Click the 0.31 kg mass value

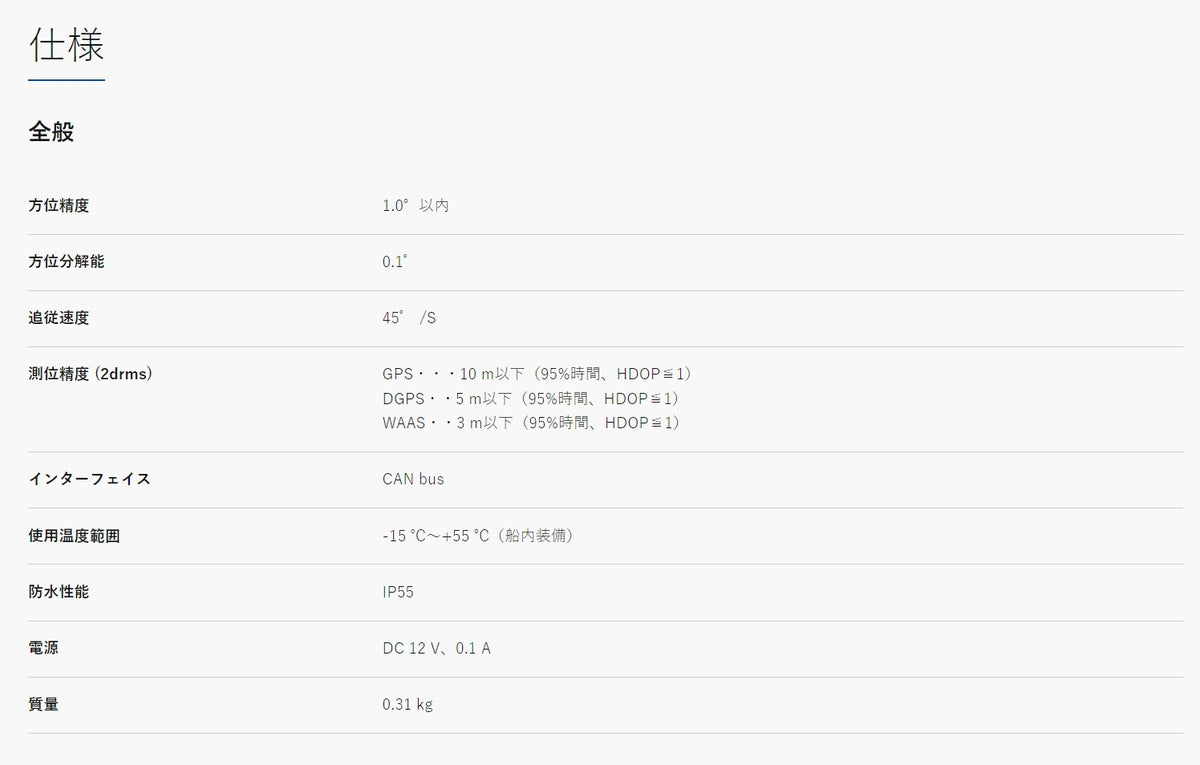pos(407,704)
